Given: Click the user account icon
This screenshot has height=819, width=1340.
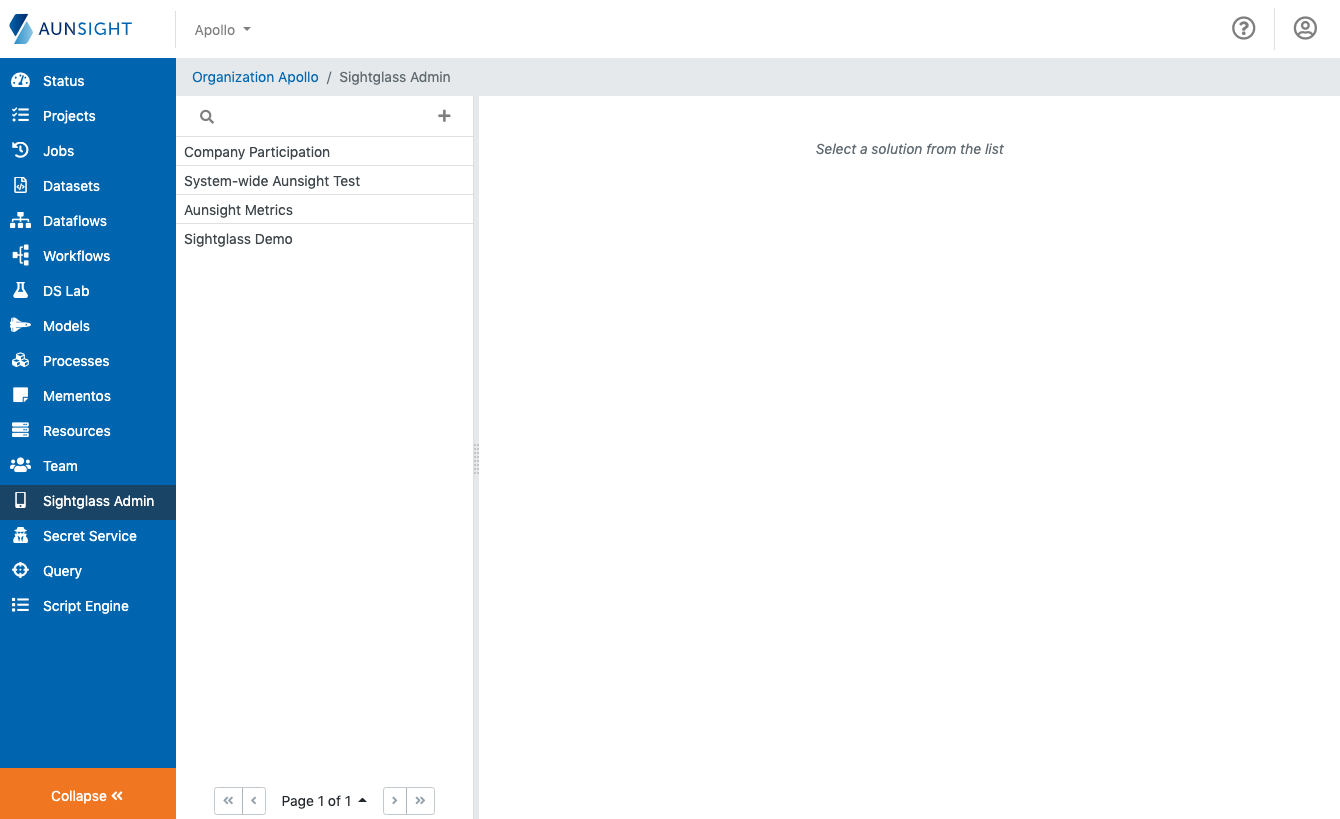Looking at the screenshot, I should point(1305,28).
